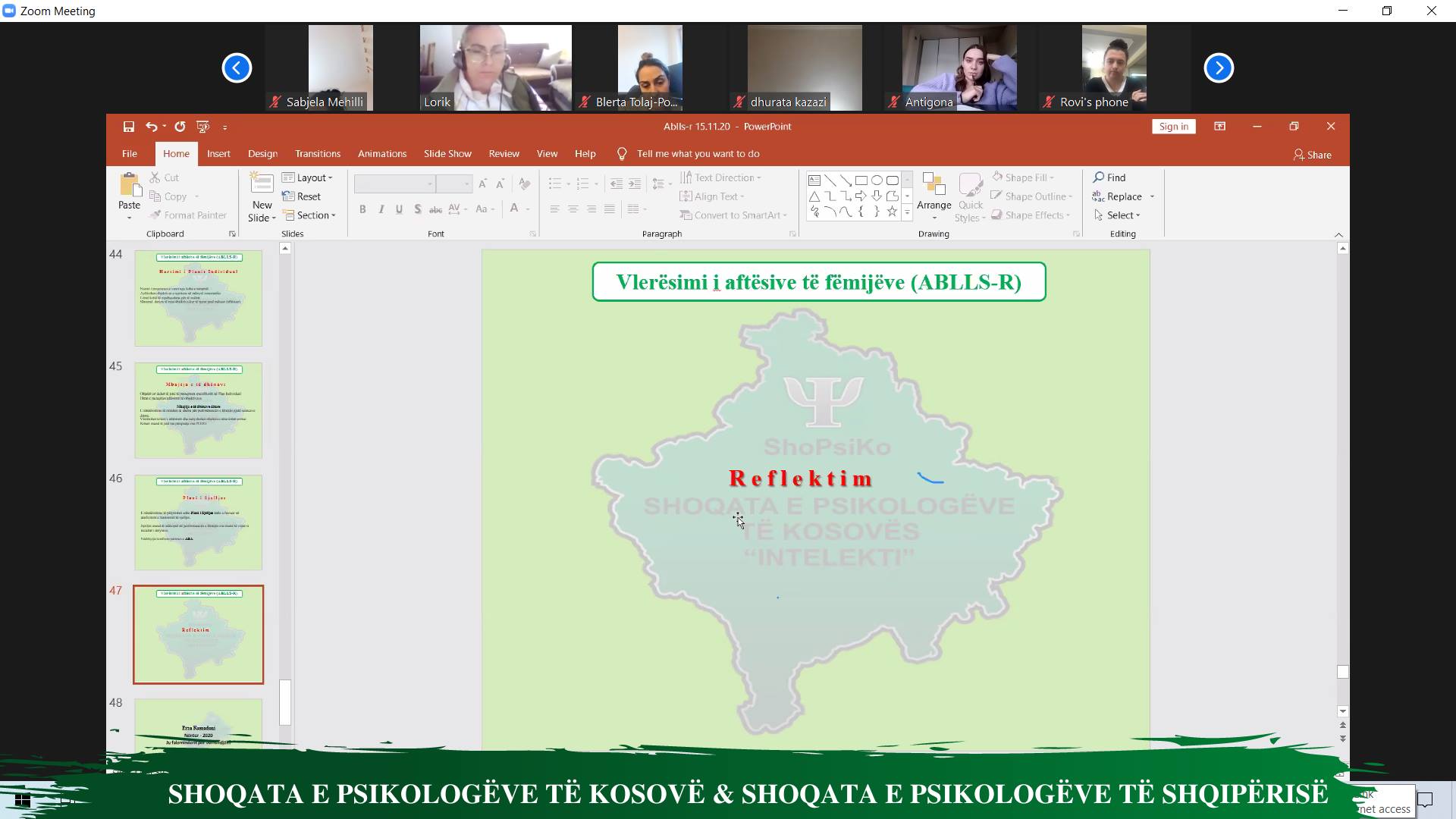Viewport: 1456px width, 819px height.
Task: Click Increase Font Size icon
Action: pos(482,184)
